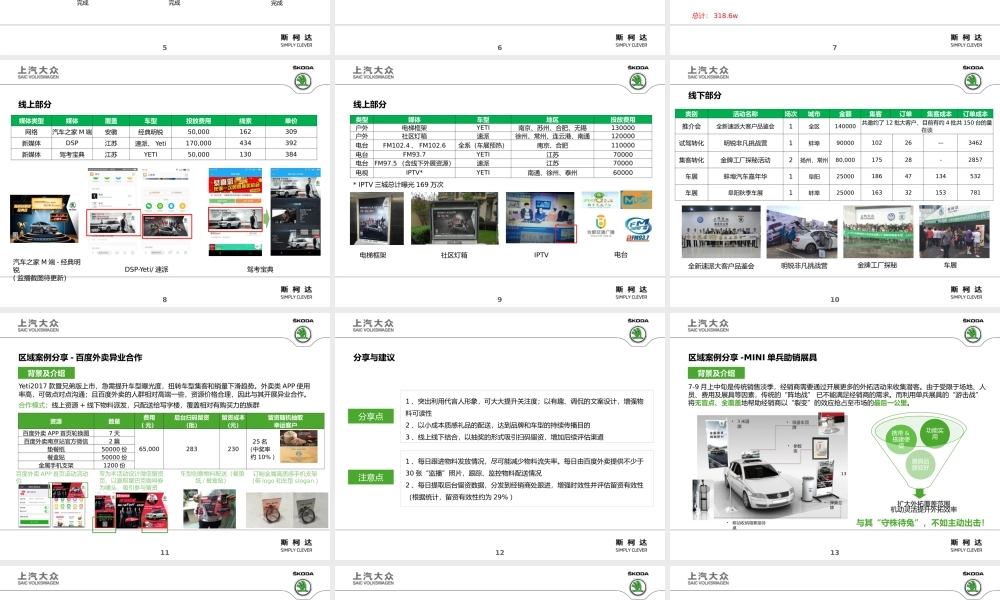Click the 283 scan-lead cell on slide 11

(191, 449)
